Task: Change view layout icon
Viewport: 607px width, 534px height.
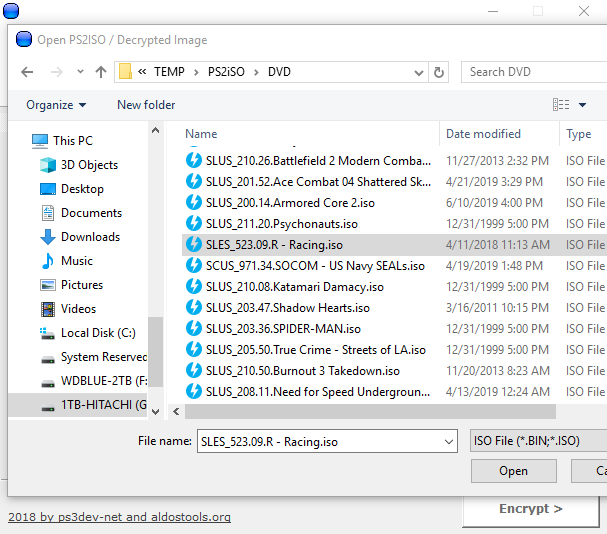Action: 561,105
